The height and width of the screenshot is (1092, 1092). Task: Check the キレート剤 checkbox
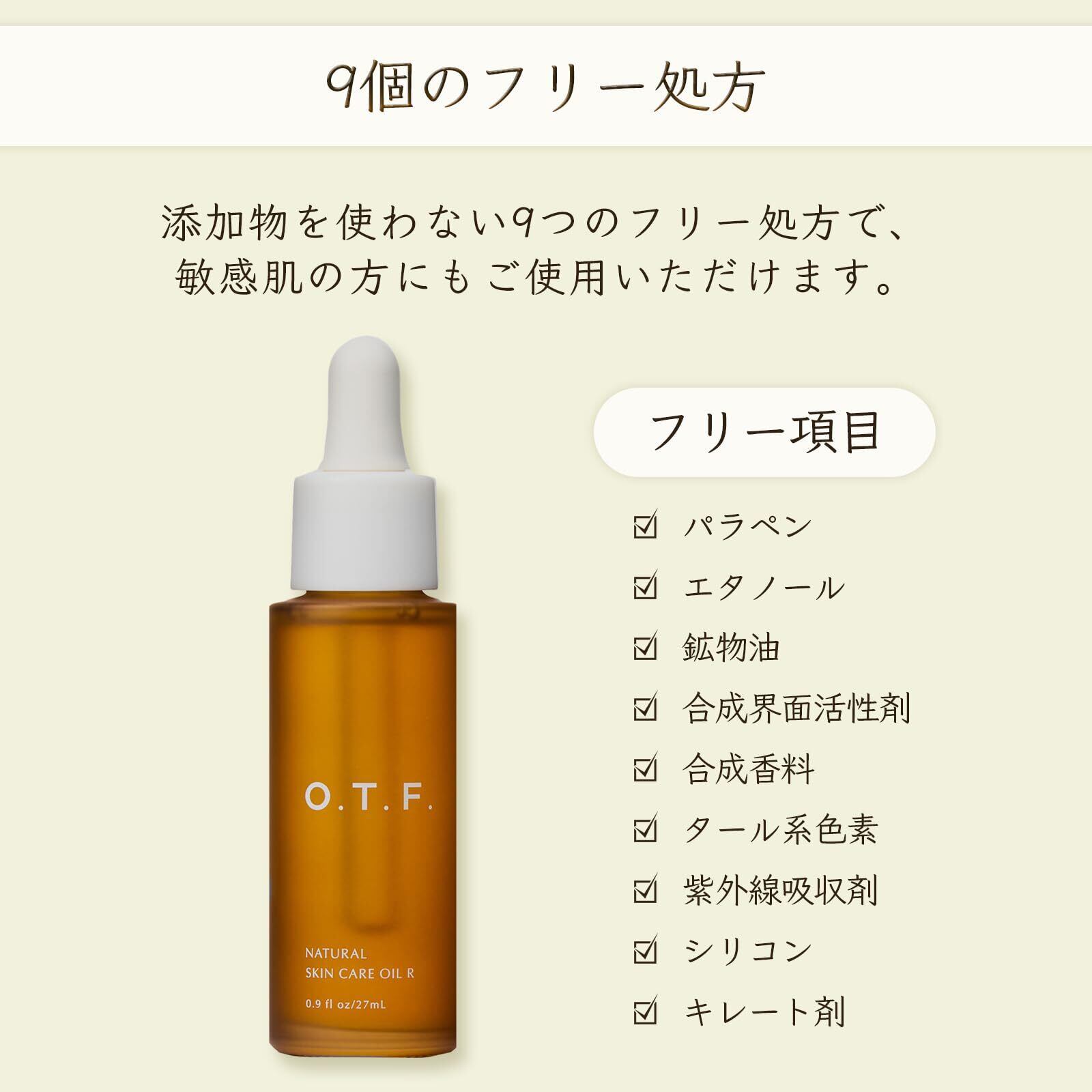[x=646, y=1011]
